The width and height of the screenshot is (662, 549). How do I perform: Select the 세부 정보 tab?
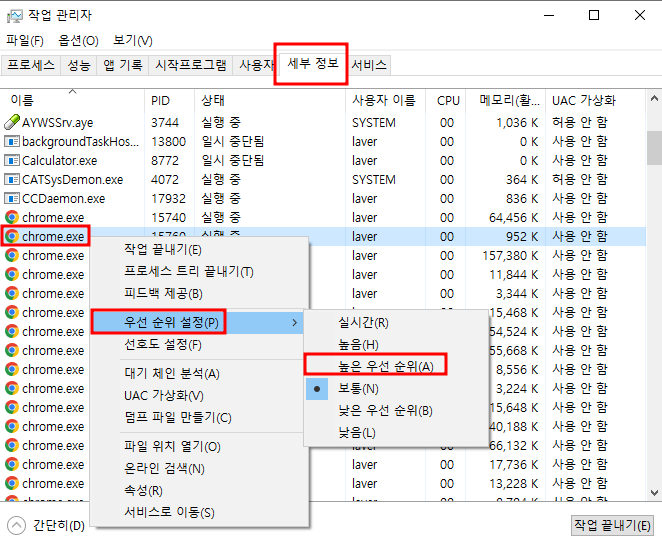point(313,63)
